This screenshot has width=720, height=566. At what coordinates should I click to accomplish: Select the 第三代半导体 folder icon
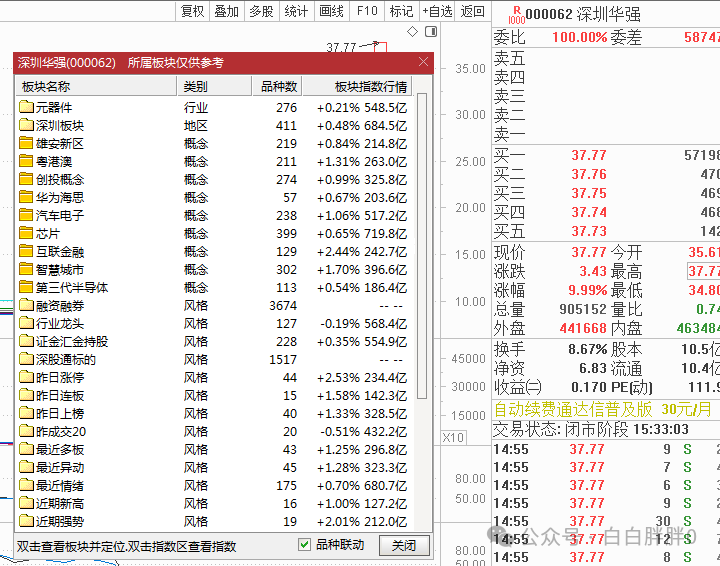(x=27, y=287)
